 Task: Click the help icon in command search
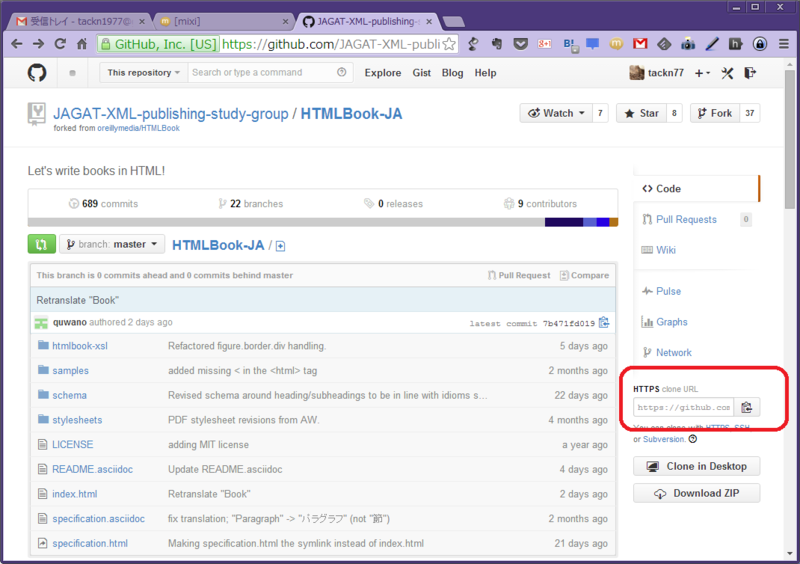(x=341, y=72)
